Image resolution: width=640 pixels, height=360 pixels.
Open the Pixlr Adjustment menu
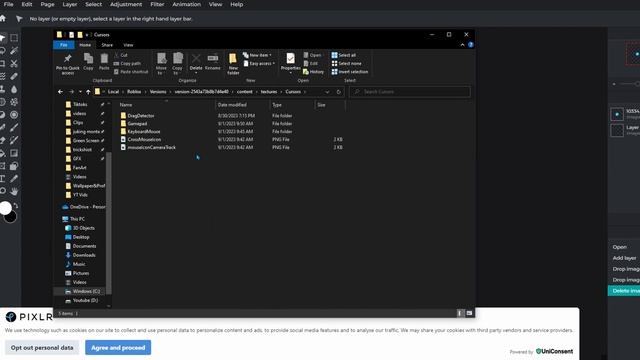coord(126,4)
